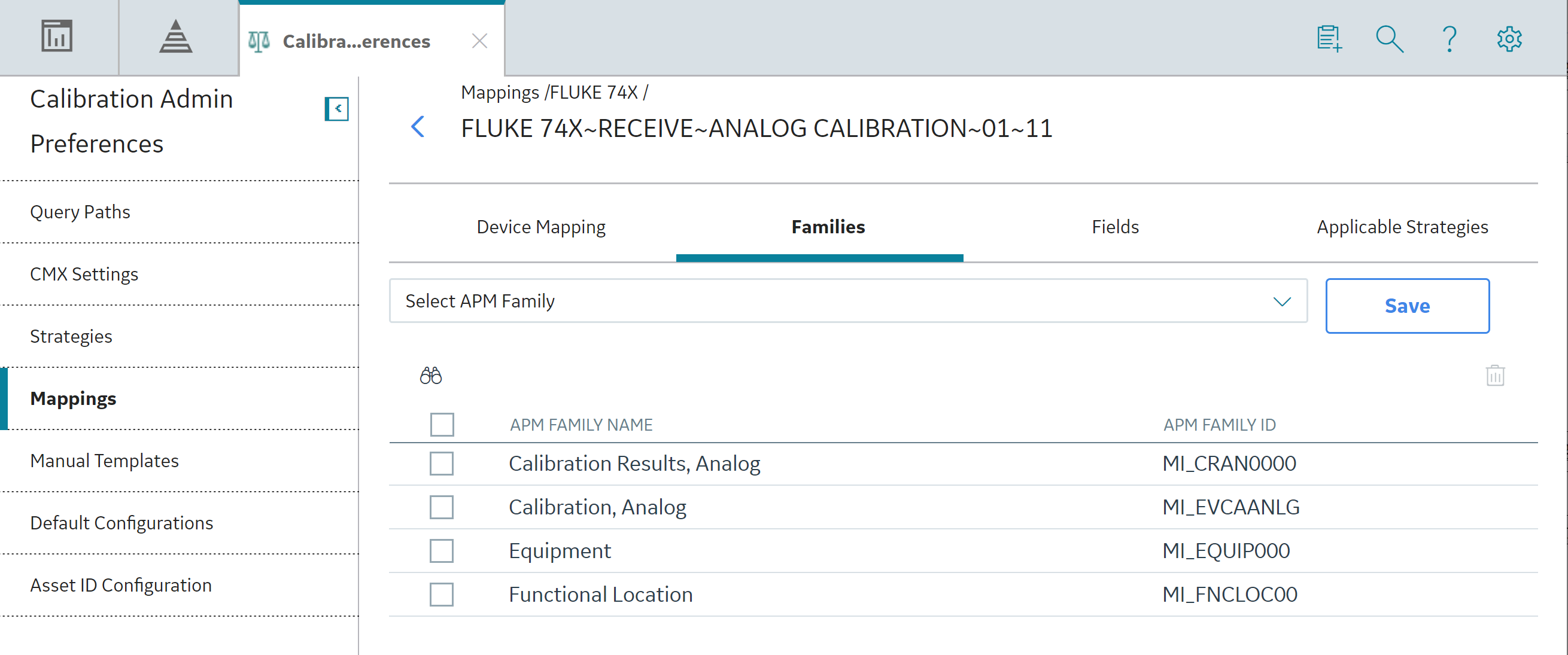Viewport: 1568px width, 655px height.
Task: Open the help question mark icon
Action: [1450, 39]
